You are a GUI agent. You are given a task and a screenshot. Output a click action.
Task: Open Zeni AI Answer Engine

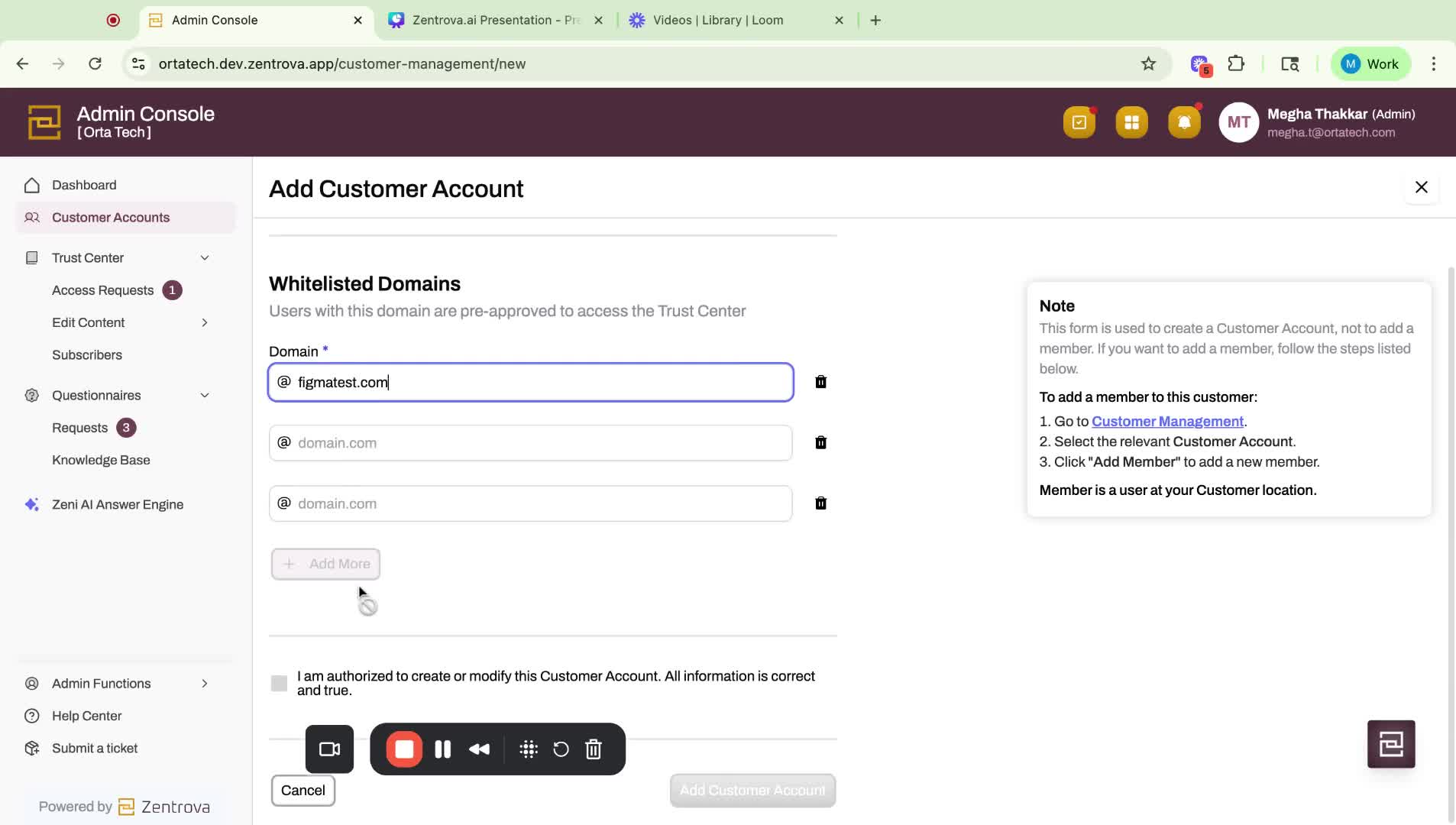[x=118, y=505]
